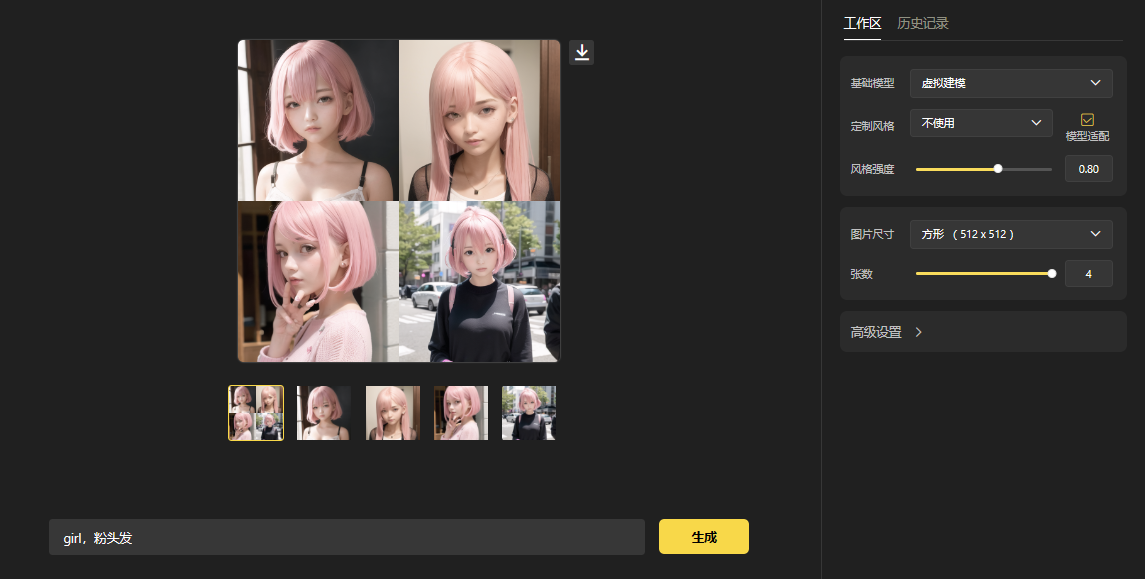Select the thumbnail of short-haired girl on dark background

click(323, 413)
